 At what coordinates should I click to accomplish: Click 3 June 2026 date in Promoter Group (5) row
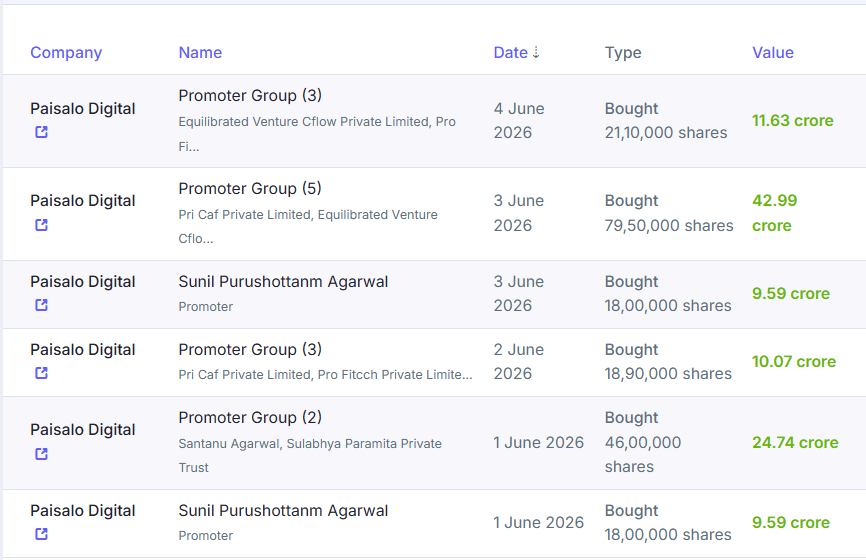pyautogui.click(x=519, y=213)
